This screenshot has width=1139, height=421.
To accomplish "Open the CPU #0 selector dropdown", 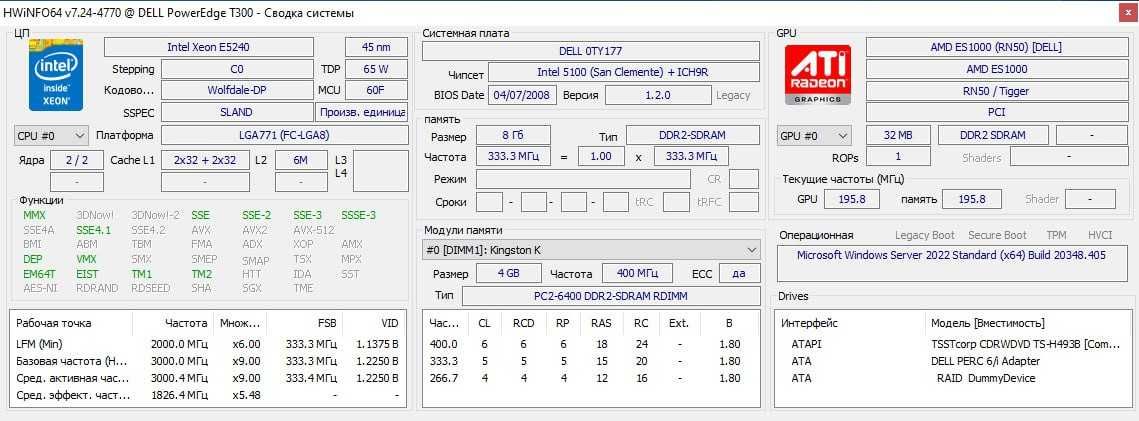I will pos(51,136).
